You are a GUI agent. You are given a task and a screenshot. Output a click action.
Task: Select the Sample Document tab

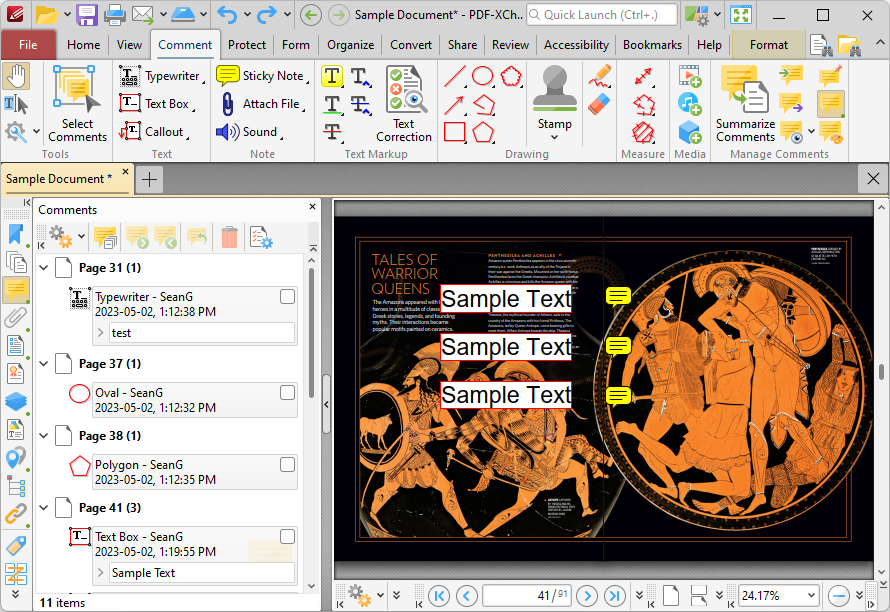(59, 179)
